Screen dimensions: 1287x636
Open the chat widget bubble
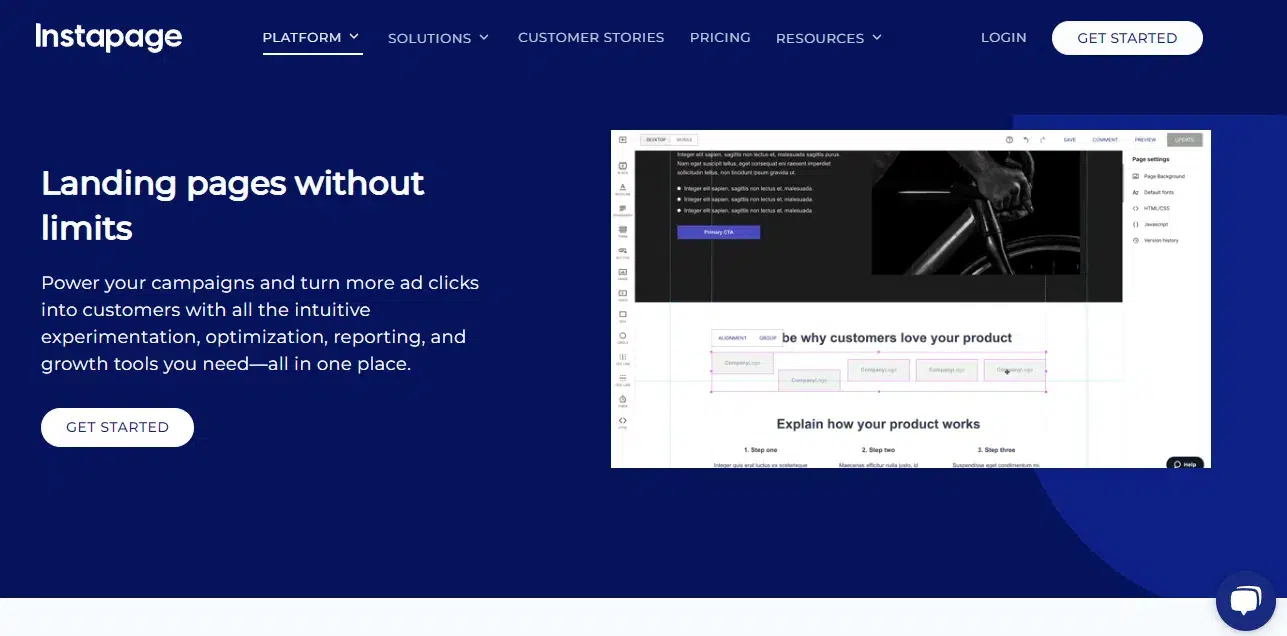pyautogui.click(x=1244, y=601)
